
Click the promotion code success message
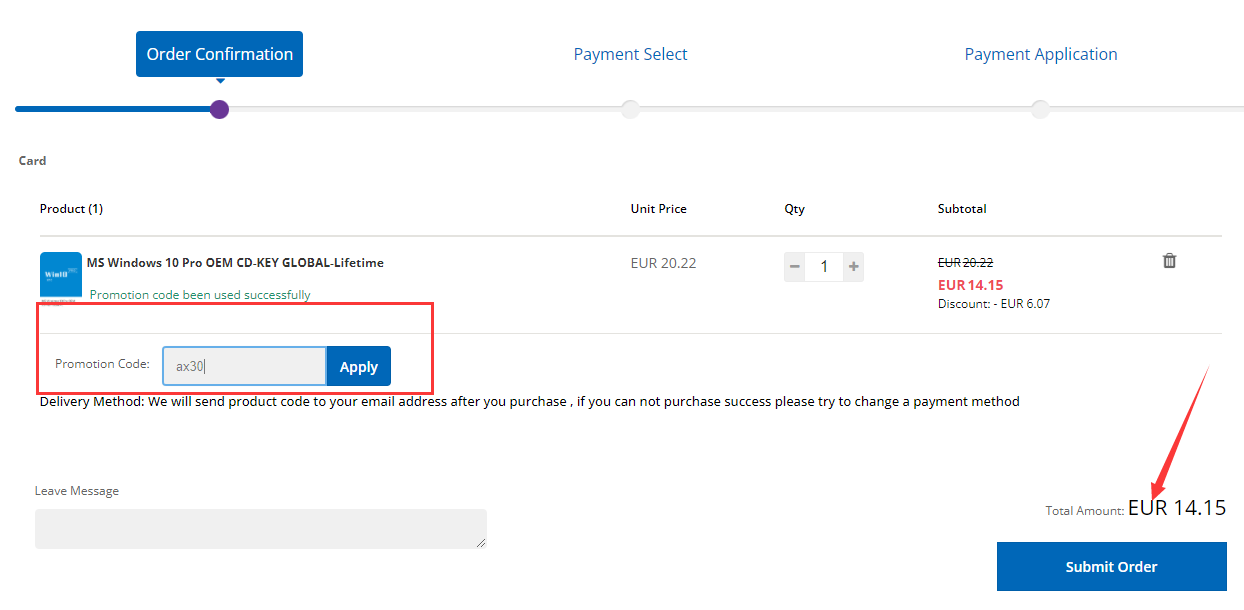click(x=200, y=295)
